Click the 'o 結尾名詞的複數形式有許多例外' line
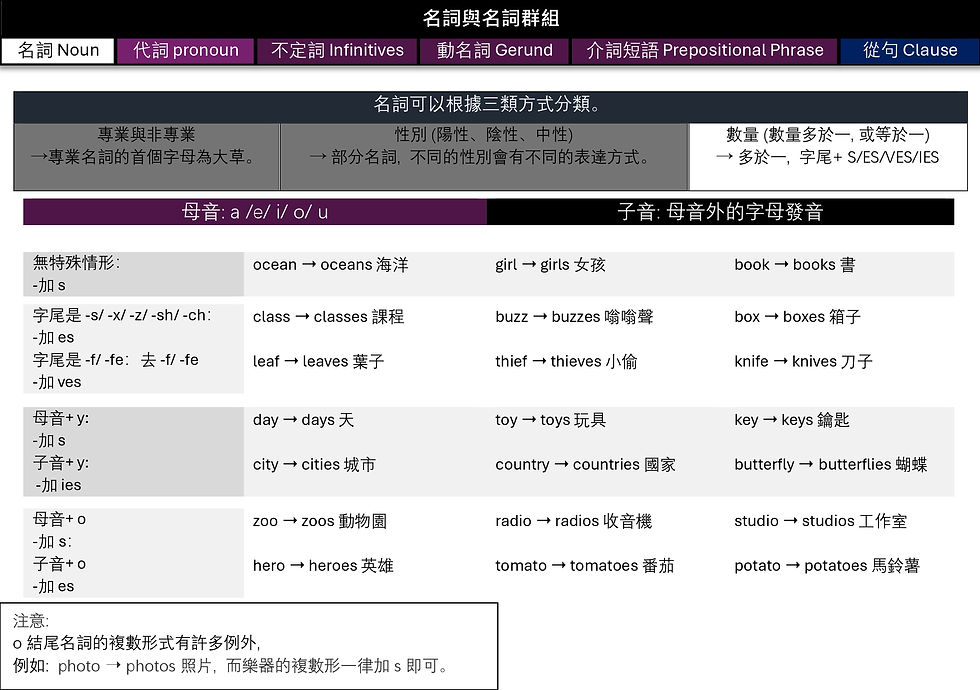This screenshot has width=980, height=690. pyautogui.click(x=136, y=643)
